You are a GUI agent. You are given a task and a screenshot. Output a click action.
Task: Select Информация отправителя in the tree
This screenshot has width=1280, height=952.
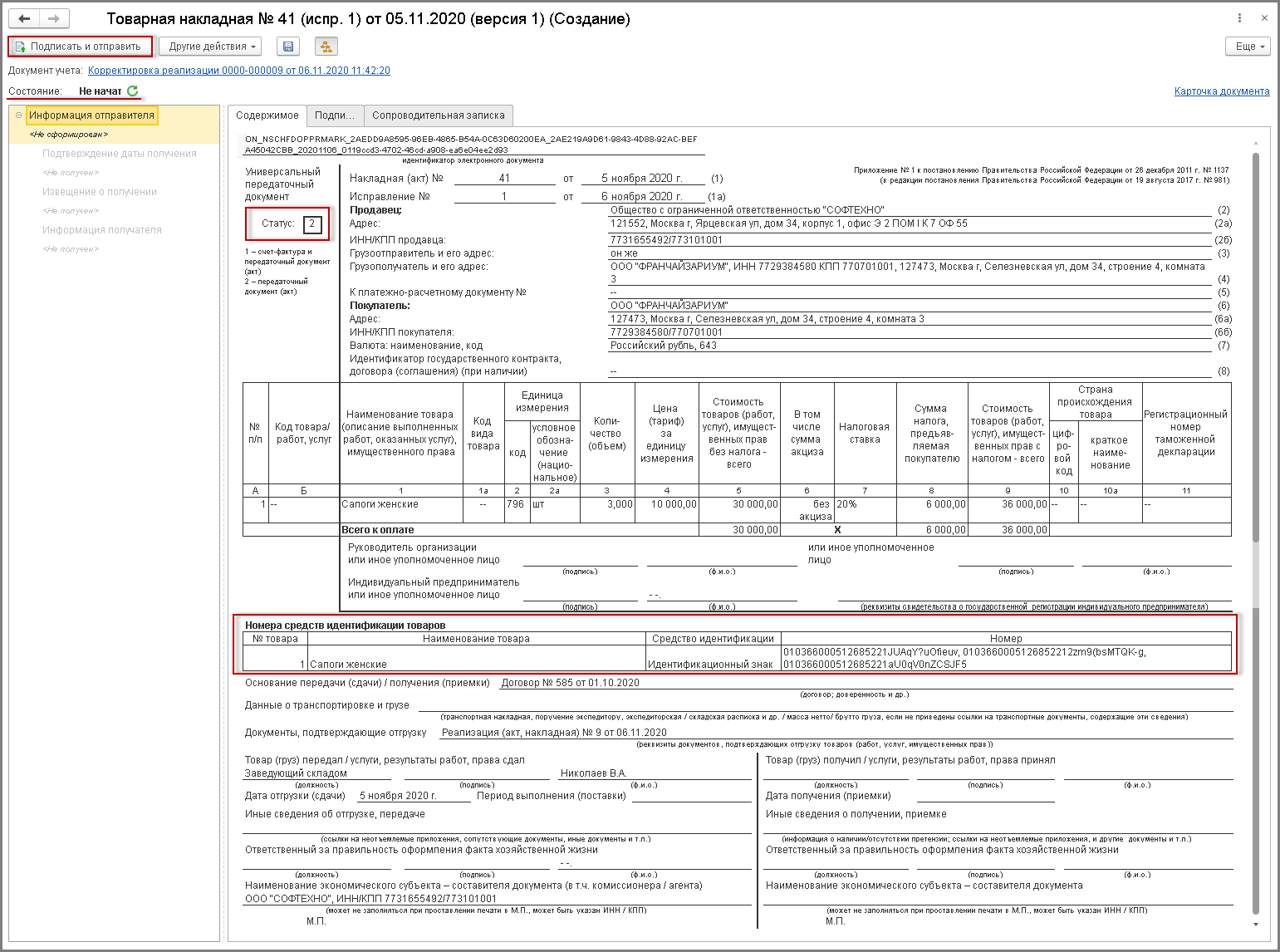click(91, 115)
